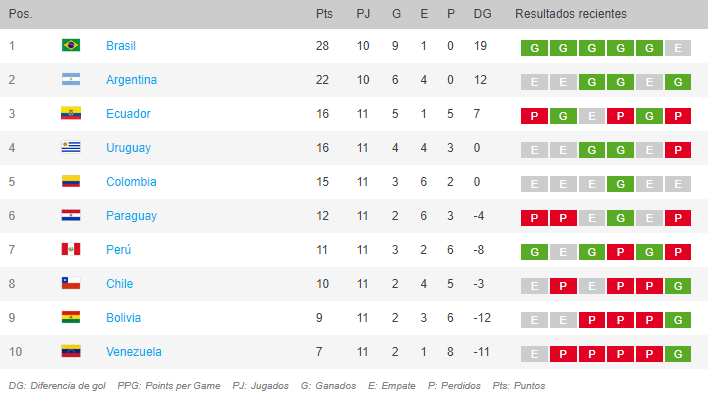This screenshot has width=708, height=404.
Task: Click Ecuador's first red P result badge
Action: 534,116
